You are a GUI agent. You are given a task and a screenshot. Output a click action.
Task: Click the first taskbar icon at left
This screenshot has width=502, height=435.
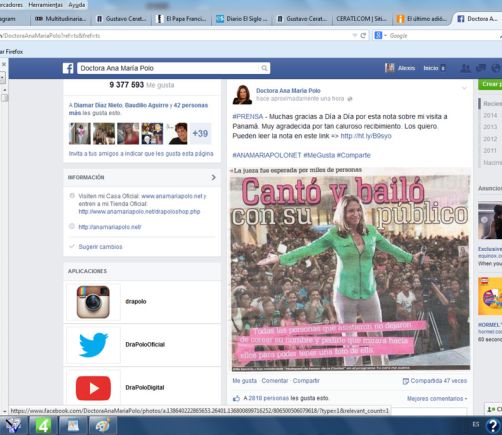click(13, 426)
